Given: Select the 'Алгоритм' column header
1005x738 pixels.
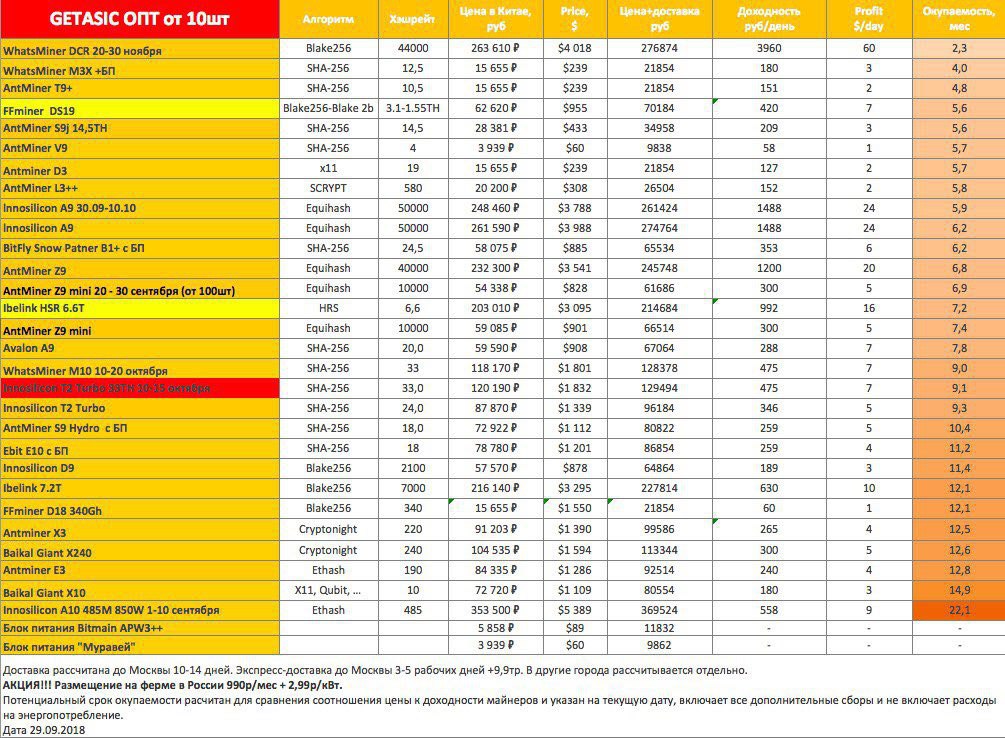Looking at the screenshot, I should [x=328, y=19].
